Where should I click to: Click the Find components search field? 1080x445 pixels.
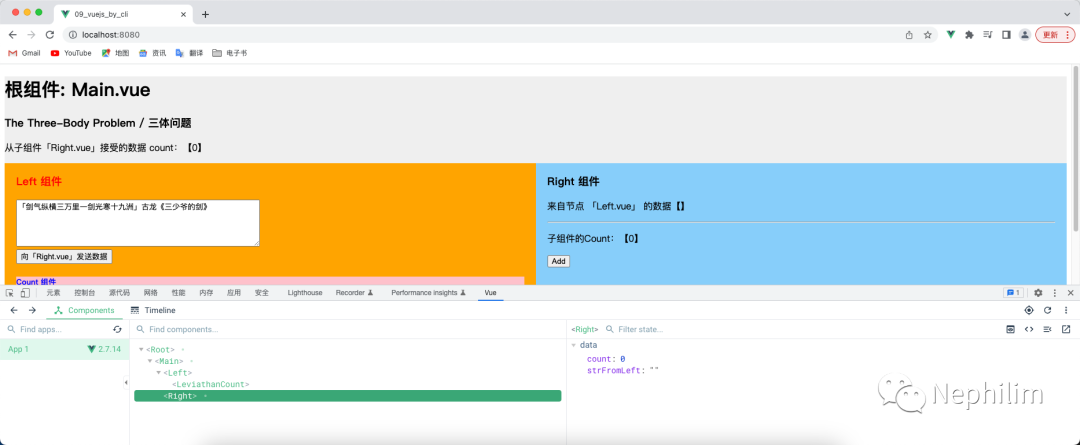tap(340, 329)
